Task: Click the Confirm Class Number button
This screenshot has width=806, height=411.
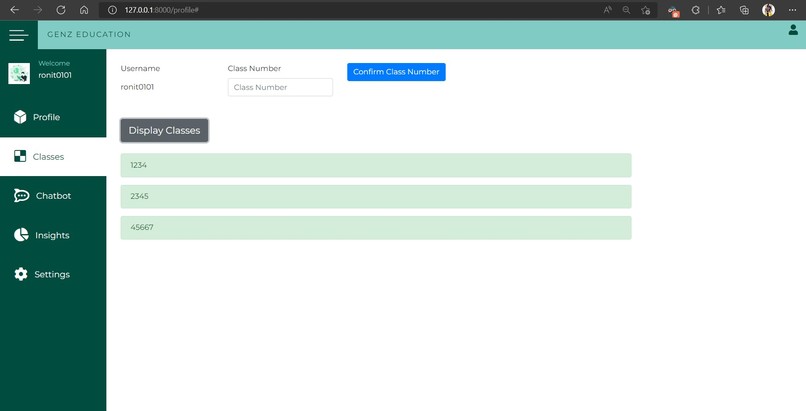Action: click(x=396, y=72)
